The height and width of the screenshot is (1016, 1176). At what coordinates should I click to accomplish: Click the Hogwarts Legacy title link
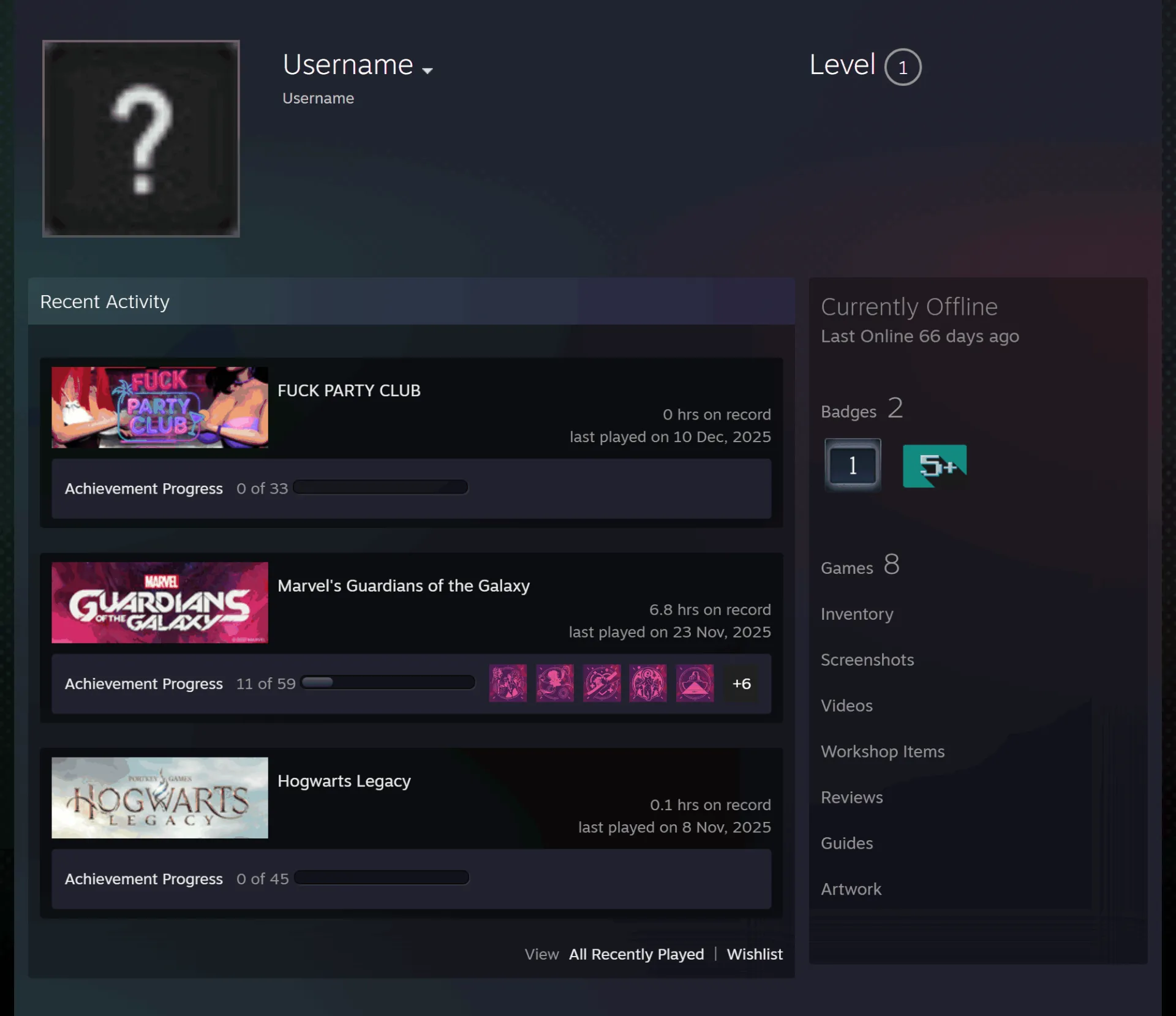344,781
